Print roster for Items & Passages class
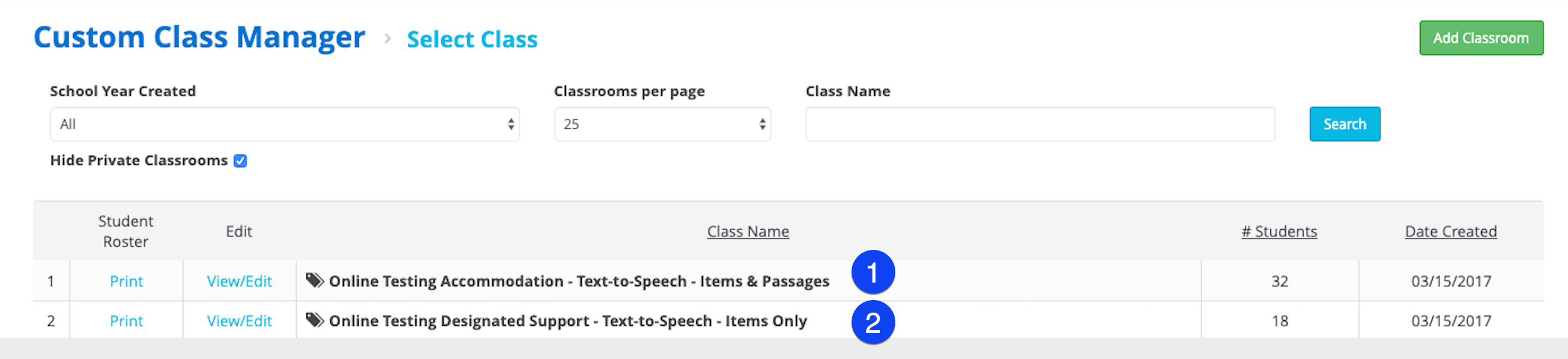Screen dimensions: 1568x359 coord(126,281)
